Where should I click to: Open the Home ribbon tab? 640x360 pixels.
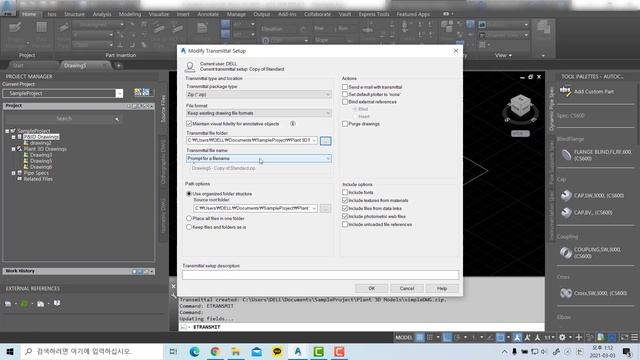click(x=29, y=14)
